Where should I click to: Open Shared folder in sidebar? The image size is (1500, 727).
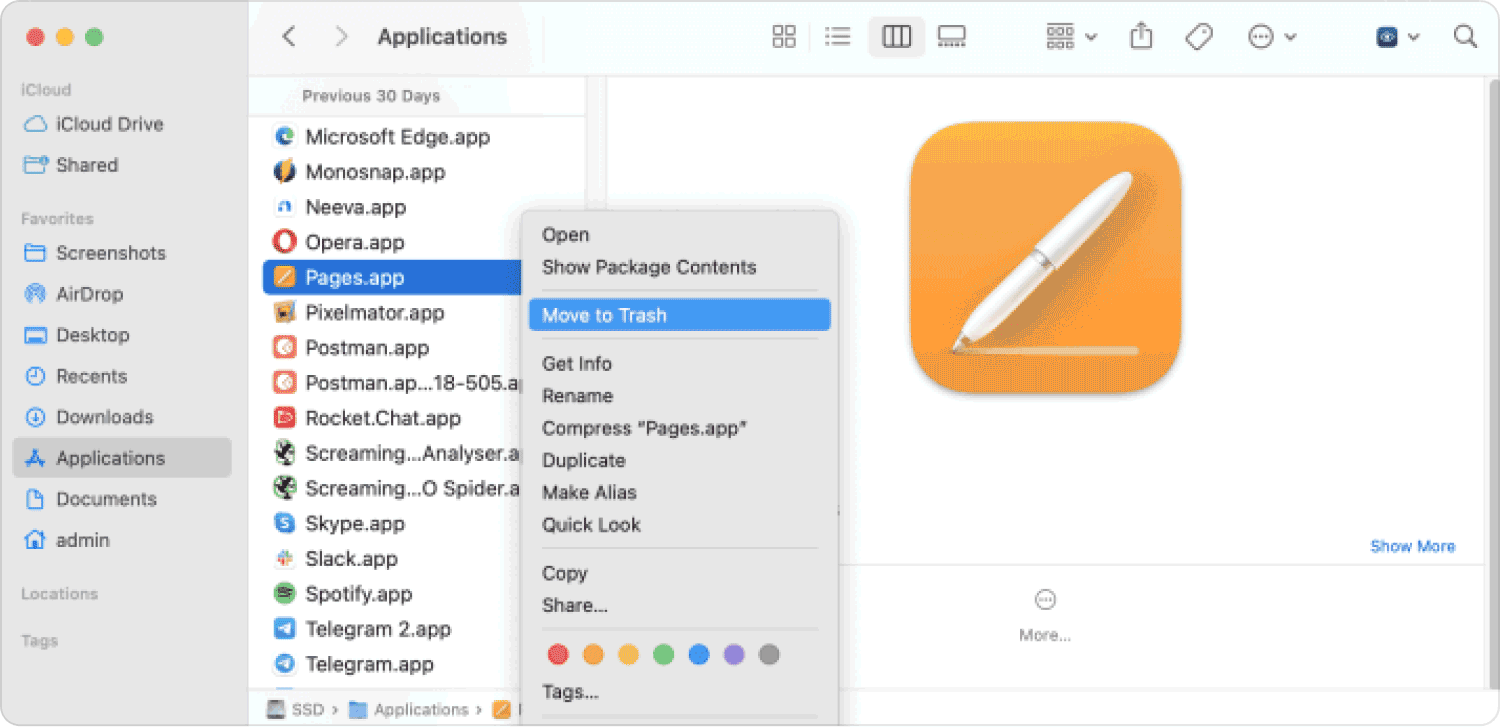click(x=71, y=165)
